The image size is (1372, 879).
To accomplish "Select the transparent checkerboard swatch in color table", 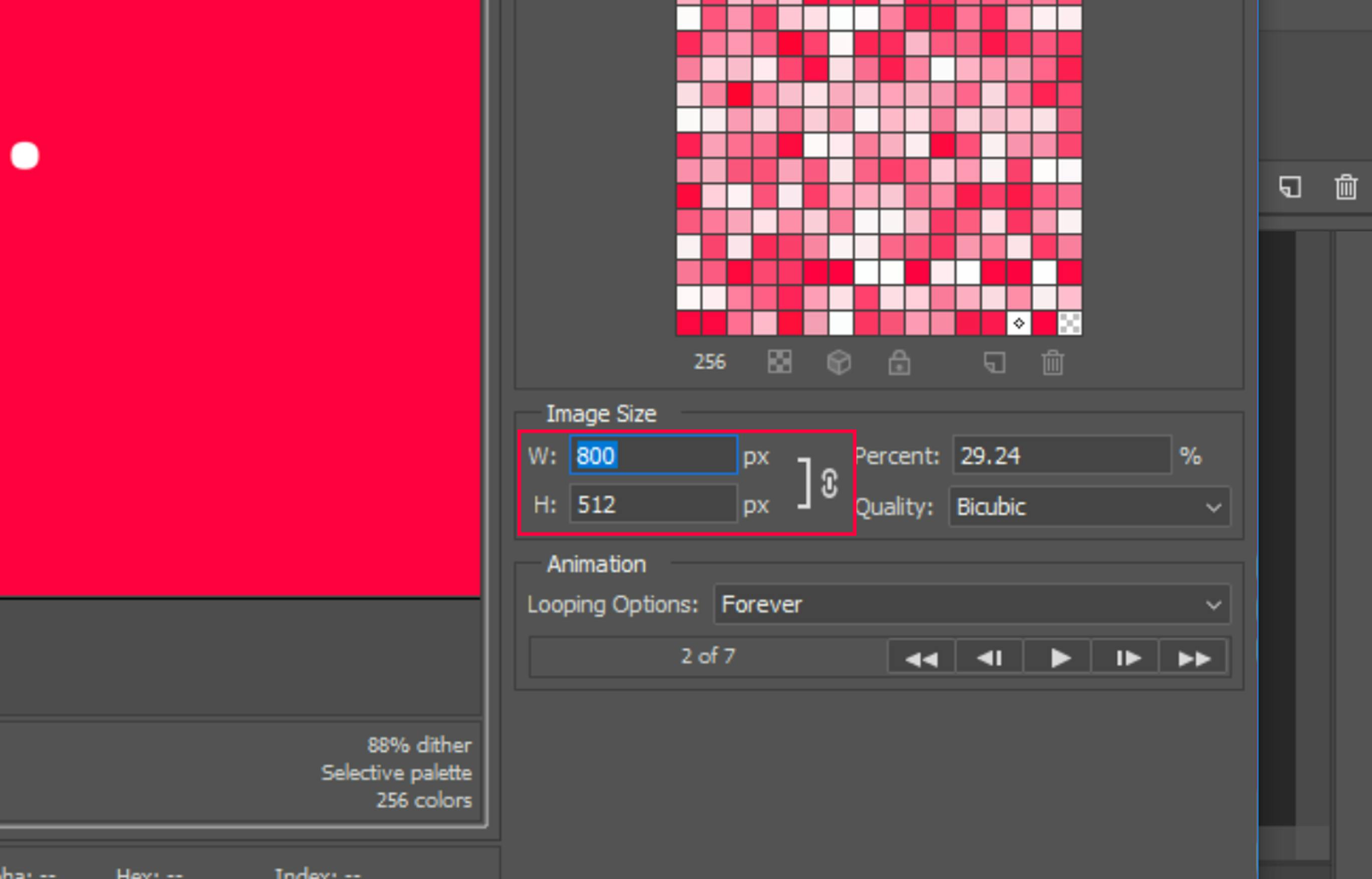I will (1070, 324).
